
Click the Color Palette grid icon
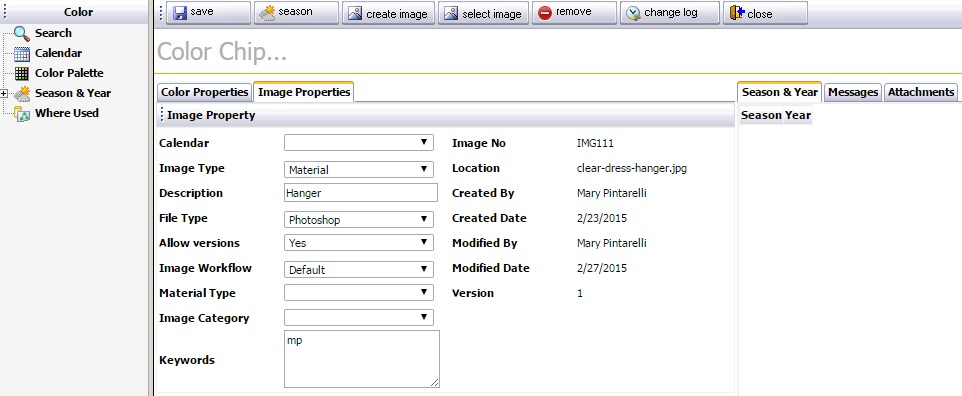21,73
